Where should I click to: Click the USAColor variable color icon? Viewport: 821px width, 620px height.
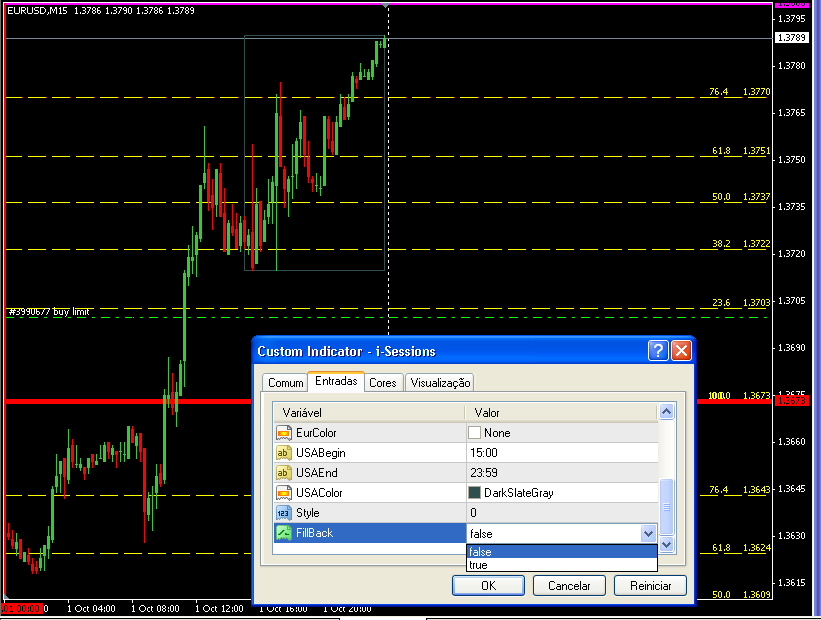tap(283, 493)
